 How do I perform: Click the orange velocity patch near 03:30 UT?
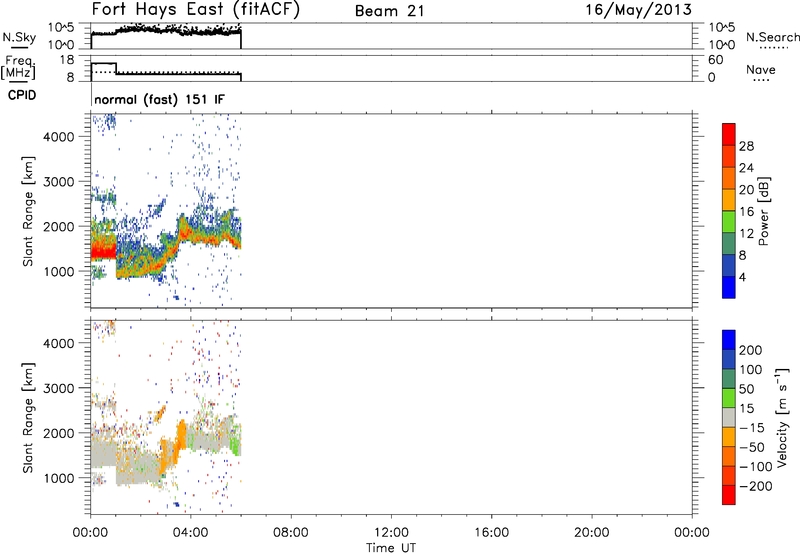point(181,435)
